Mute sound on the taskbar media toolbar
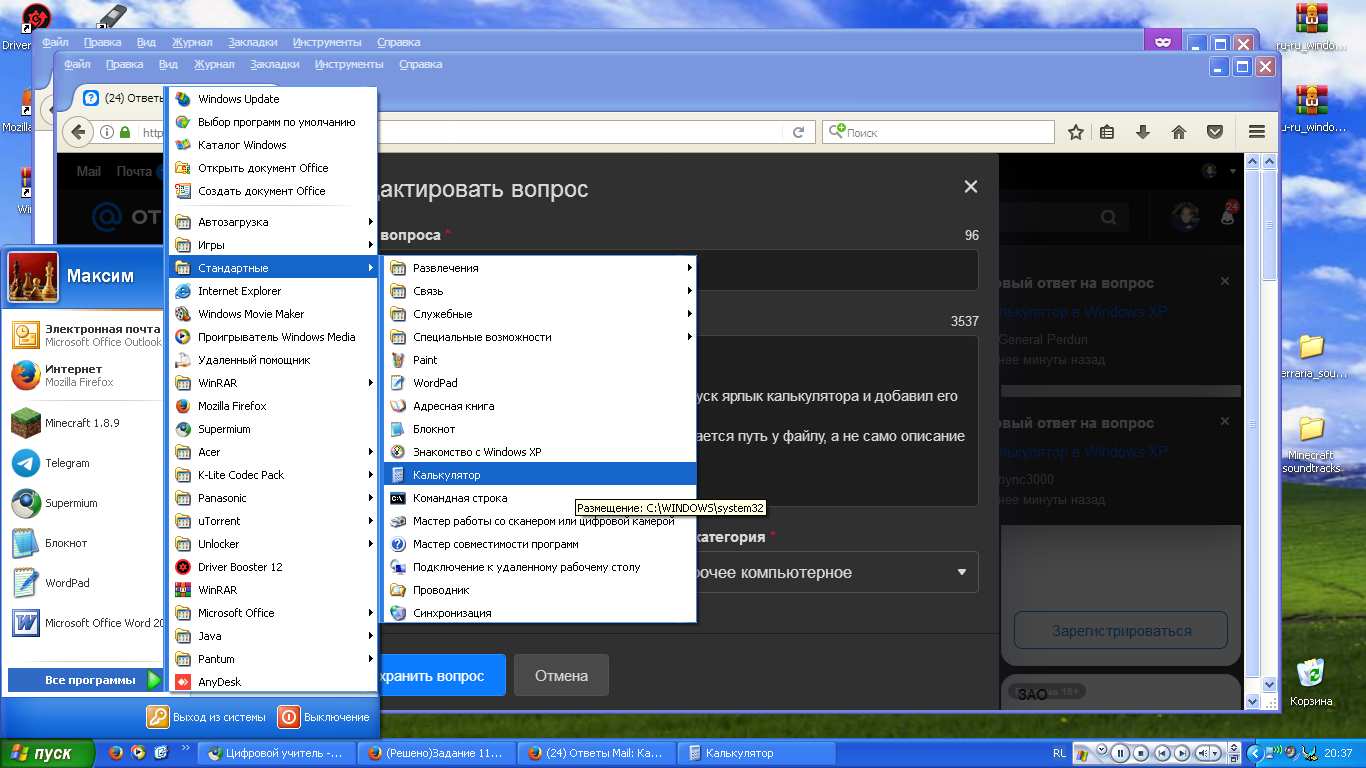Image resolution: width=1366 pixels, height=768 pixels. pyautogui.click(x=1204, y=753)
